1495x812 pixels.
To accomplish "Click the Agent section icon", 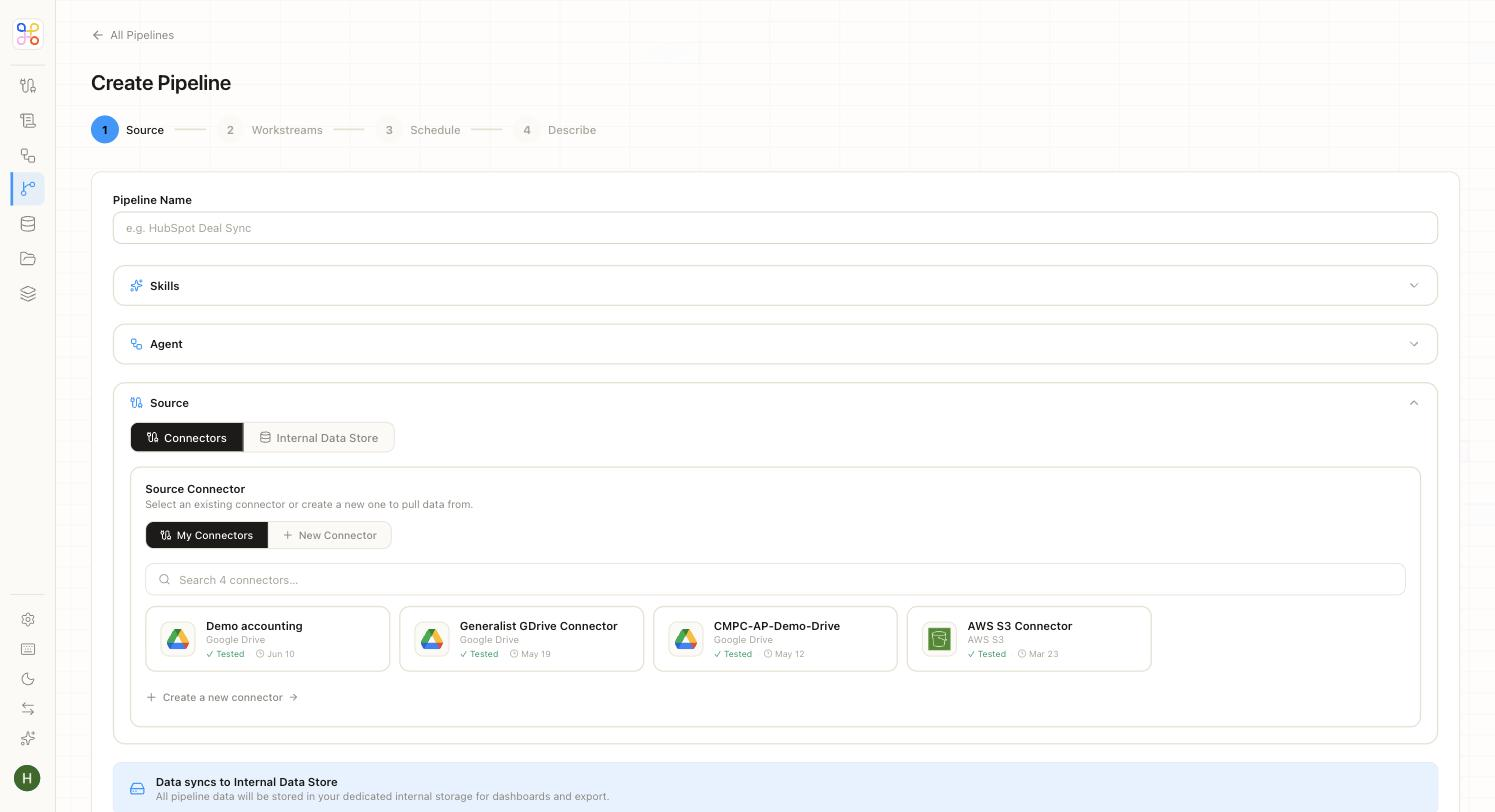I will tap(136, 344).
